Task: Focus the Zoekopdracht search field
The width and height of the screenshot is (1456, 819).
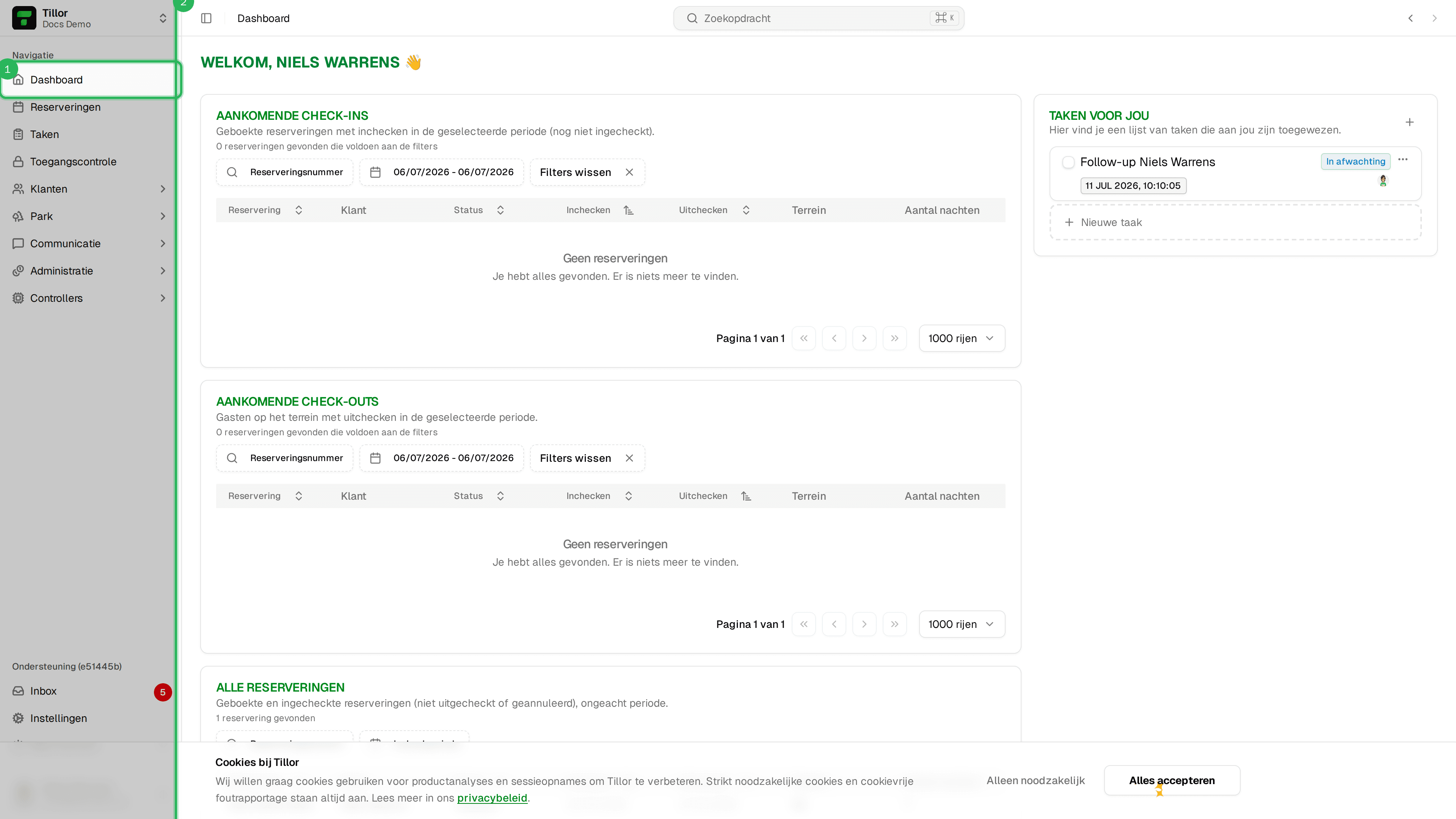Action: 819,18
